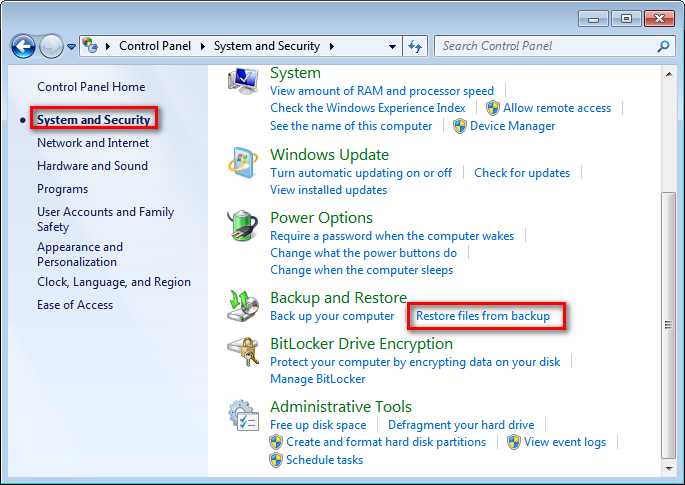Open BitLocker Drive Encryption heading
Image resolution: width=685 pixels, height=485 pixels.
[361, 344]
